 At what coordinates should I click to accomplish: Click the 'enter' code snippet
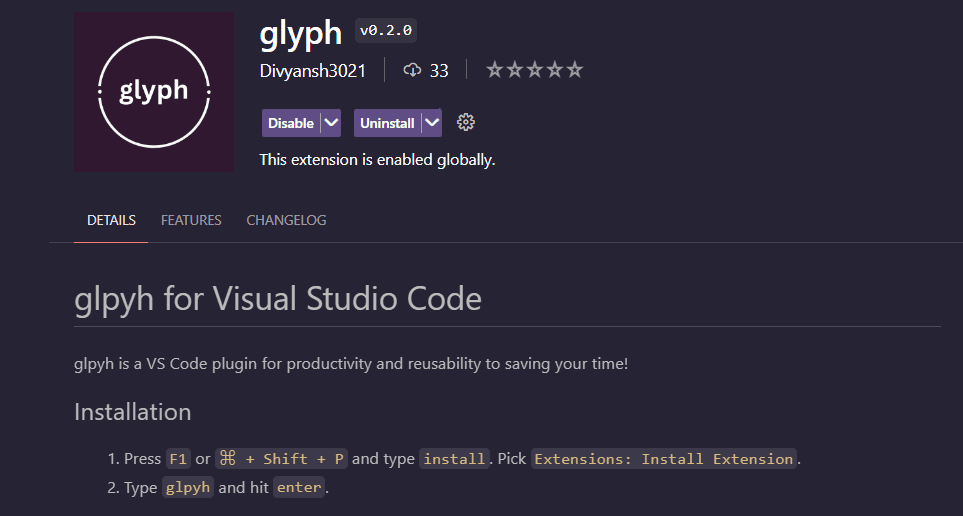[x=299, y=487]
